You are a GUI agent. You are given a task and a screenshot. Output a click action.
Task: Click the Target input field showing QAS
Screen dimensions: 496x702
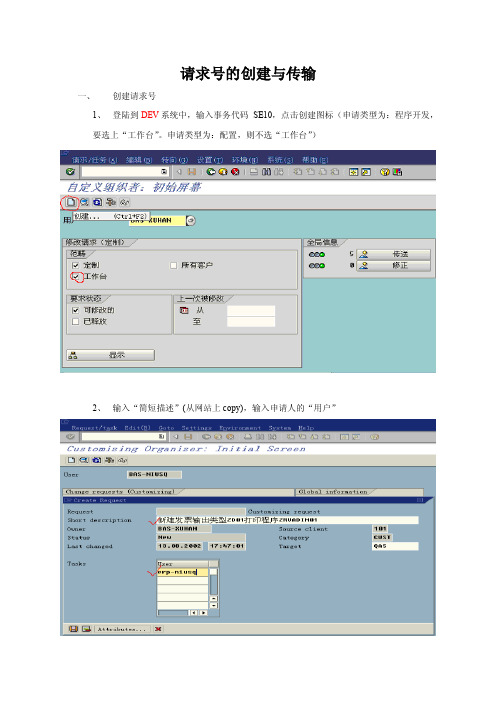click(395, 546)
